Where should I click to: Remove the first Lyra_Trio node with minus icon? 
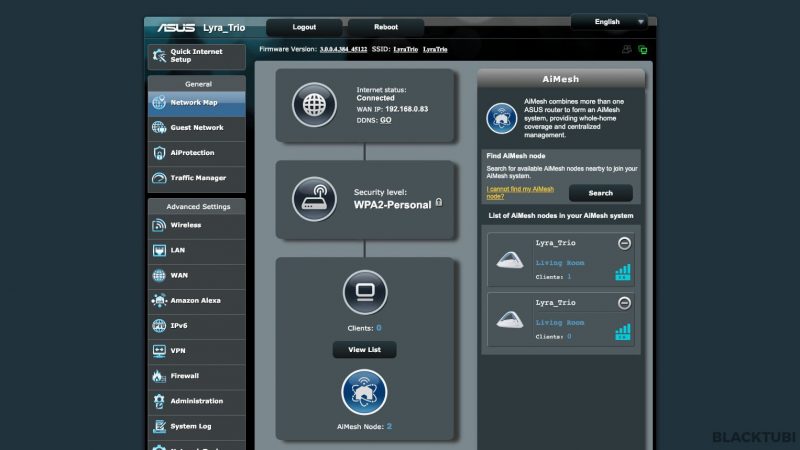pyautogui.click(x=624, y=243)
